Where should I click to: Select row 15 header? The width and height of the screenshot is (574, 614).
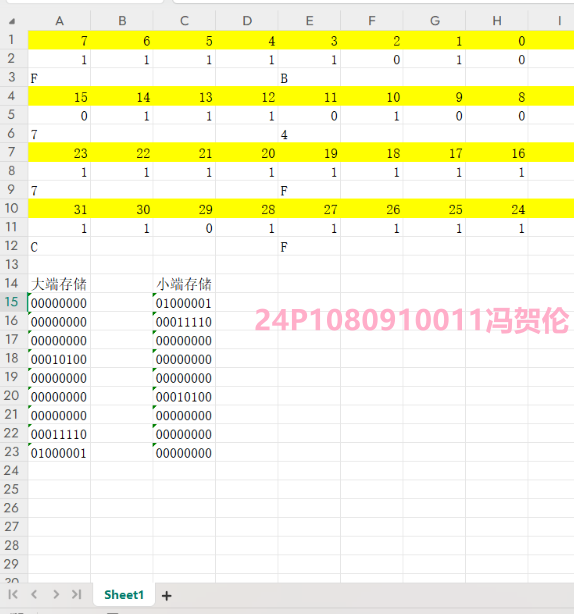click(x=12, y=302)
